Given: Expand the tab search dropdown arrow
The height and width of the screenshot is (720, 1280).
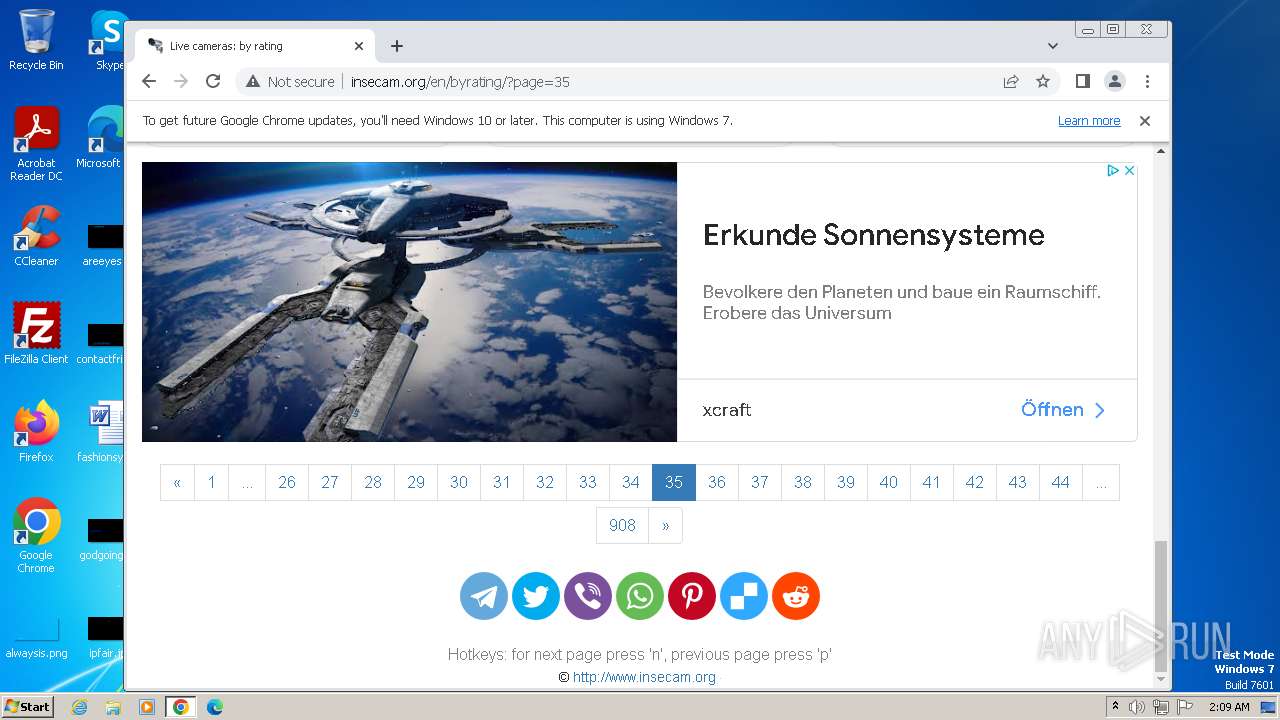Looking at the screenshot, I should click(1052, 46).
